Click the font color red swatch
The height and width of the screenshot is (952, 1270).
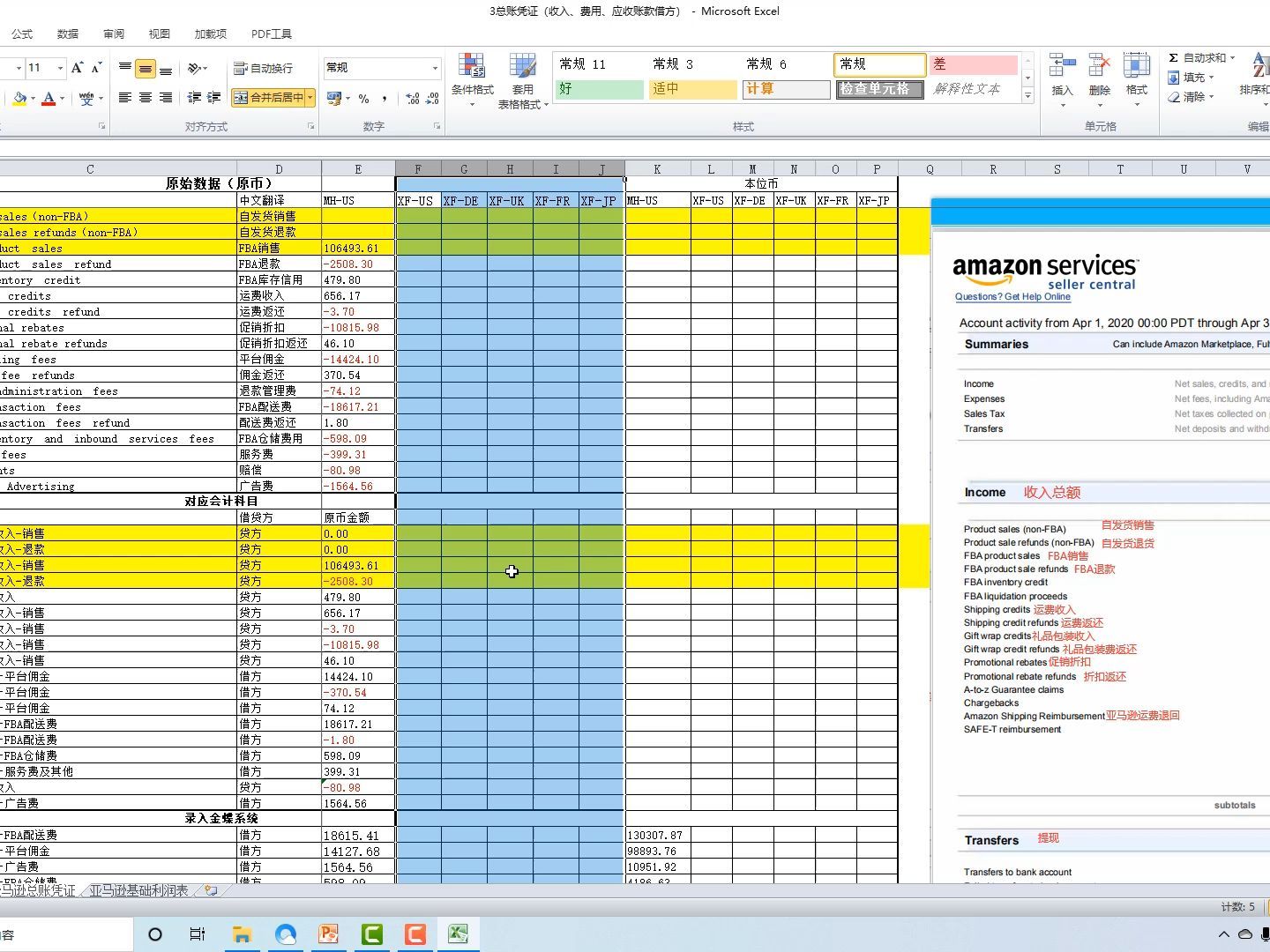tap(49, 98)
